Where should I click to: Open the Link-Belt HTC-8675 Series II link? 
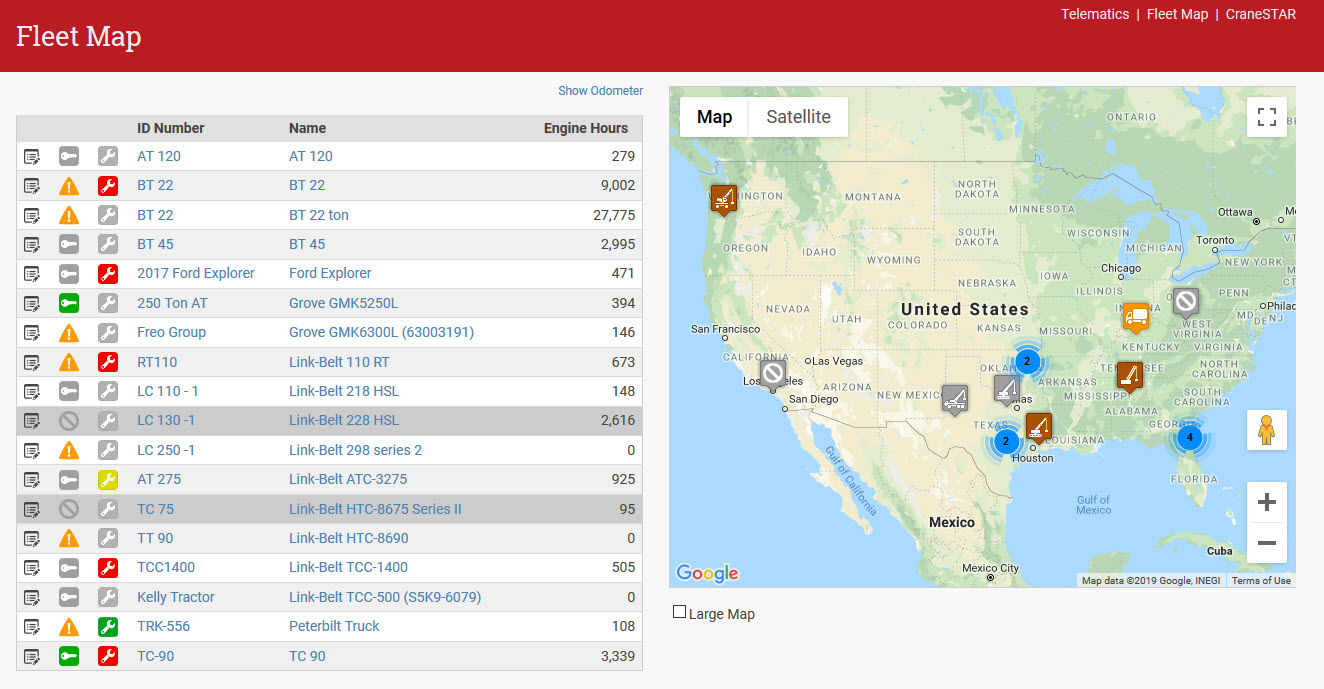click(375, 509)
